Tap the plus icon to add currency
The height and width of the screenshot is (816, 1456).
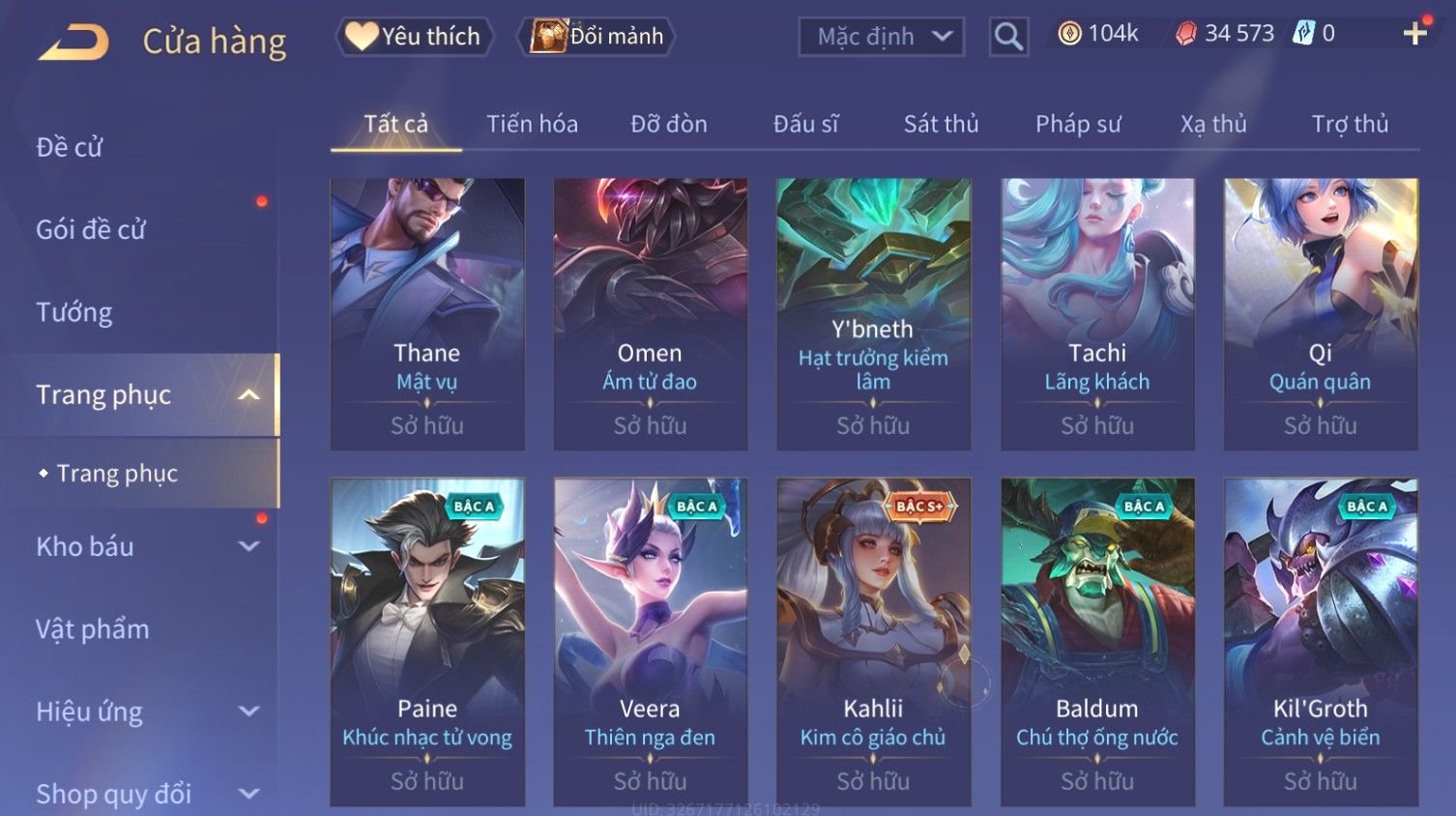tap(1415, 34)
